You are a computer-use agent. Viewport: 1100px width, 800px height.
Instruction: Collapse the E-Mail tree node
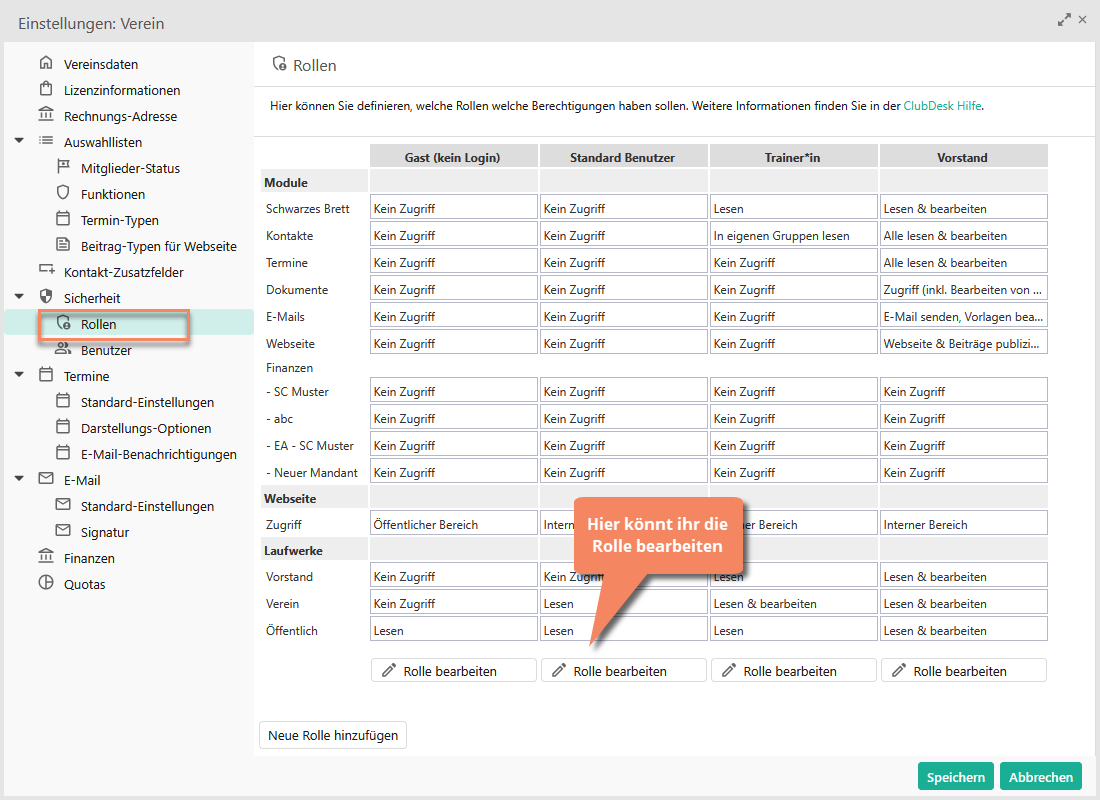pos(20,479)
